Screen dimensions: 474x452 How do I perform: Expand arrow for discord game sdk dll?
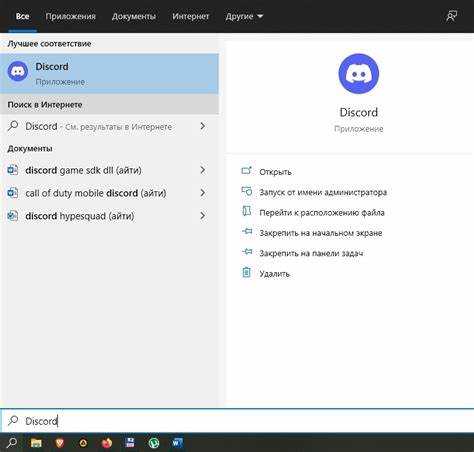pyautogui.click(x=202, y=170)
